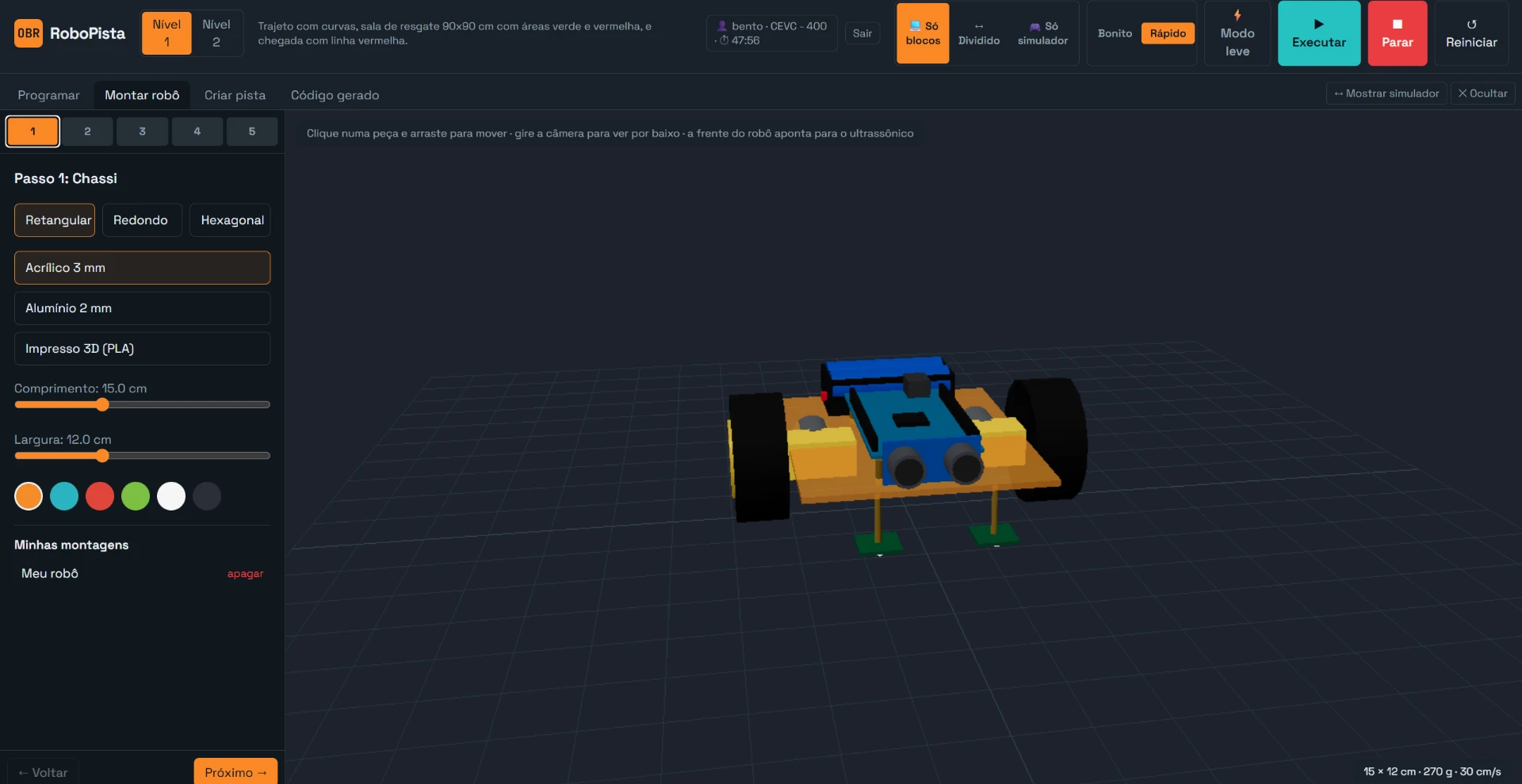
Task: Choose the Só simulador view
Action: tap(1042, 33)
